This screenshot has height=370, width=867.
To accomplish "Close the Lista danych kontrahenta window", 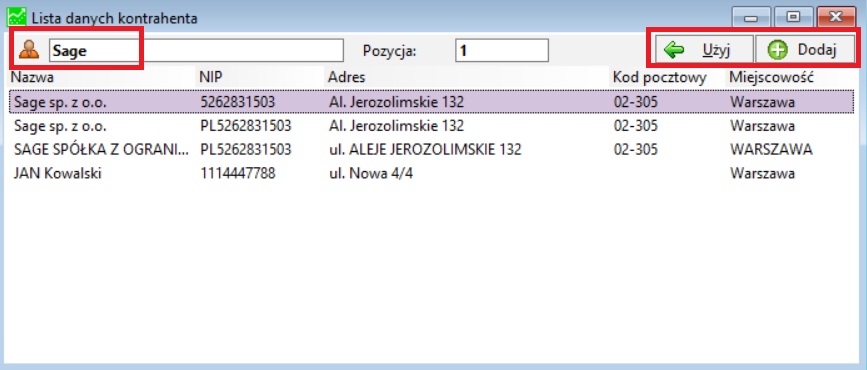I will [836, 18].
